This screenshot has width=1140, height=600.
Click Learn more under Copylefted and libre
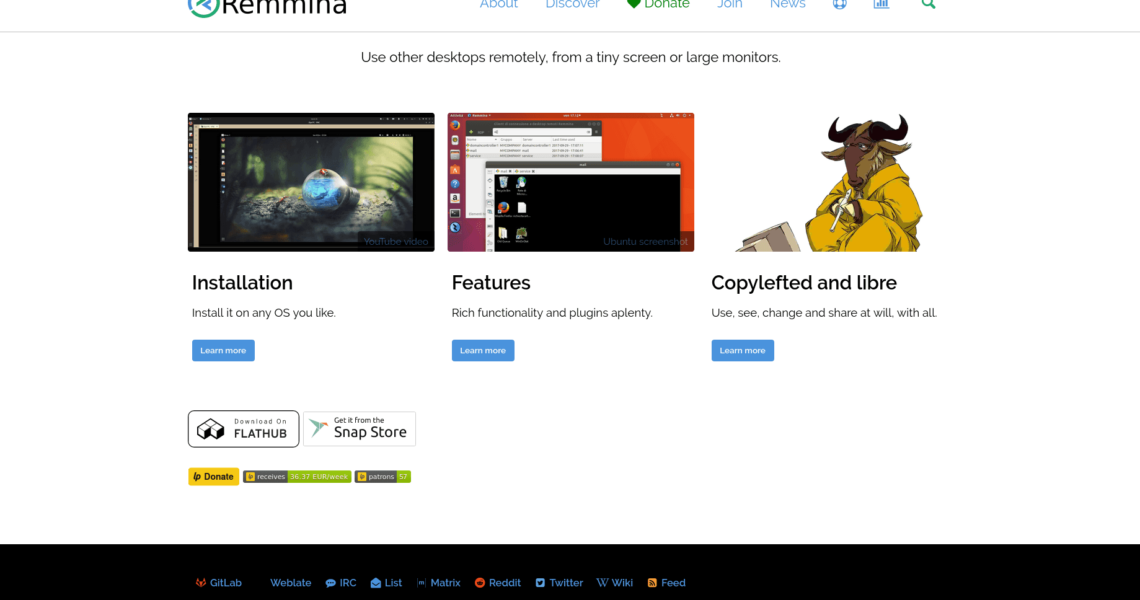coord(742,350)
